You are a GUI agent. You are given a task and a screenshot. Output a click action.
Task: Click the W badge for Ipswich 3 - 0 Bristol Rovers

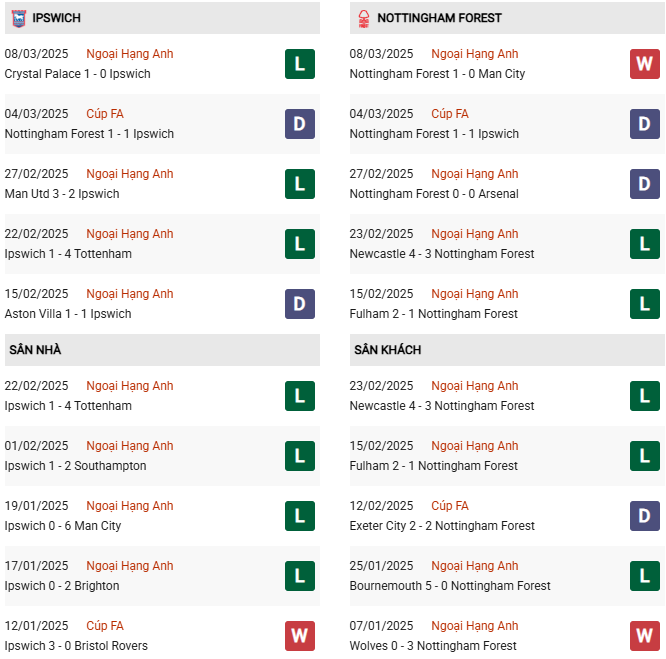point(299,636)
